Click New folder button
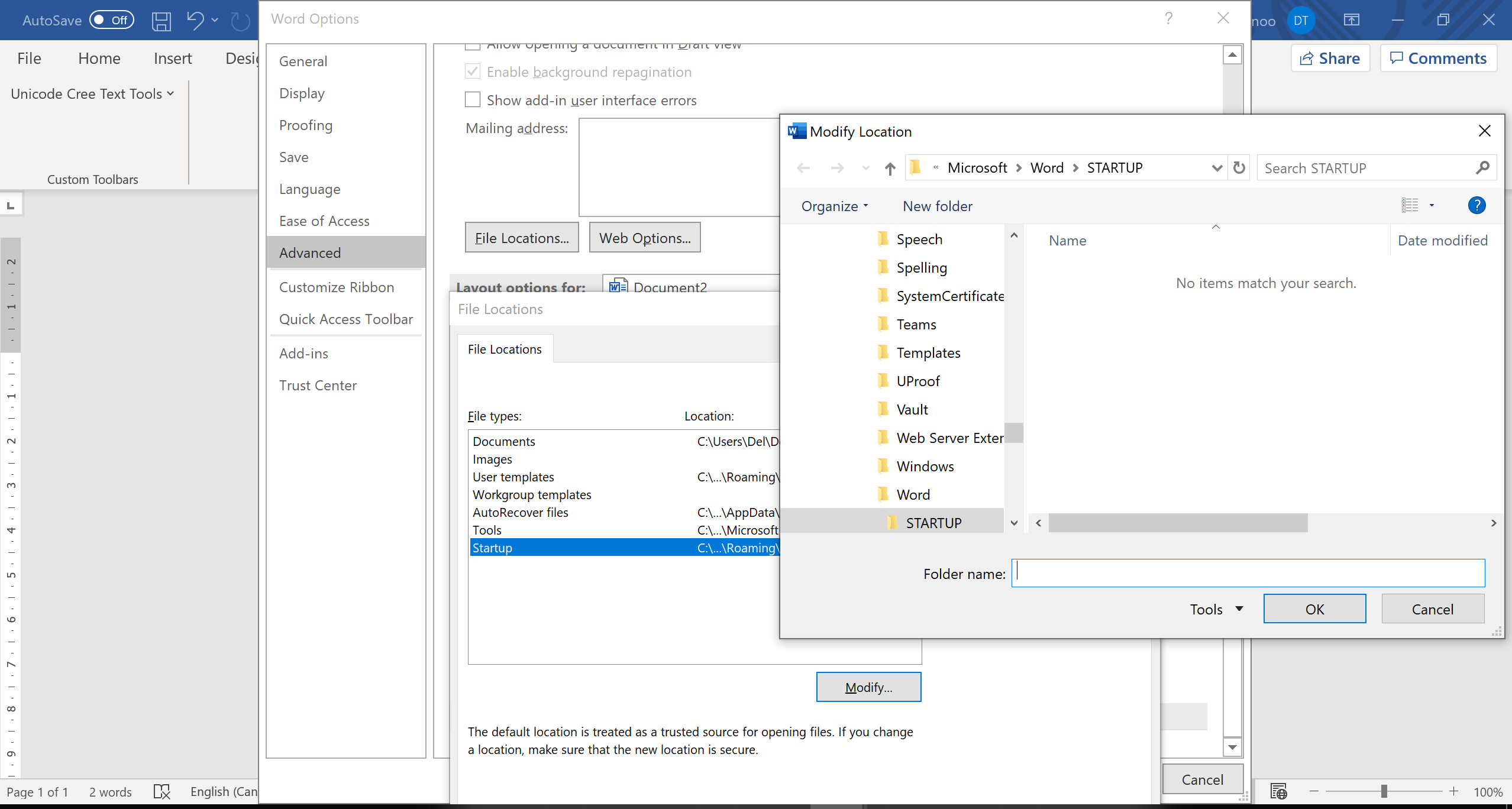Image resolution: width=1512 pixels, height=809 pixels. tap(937, 206)
